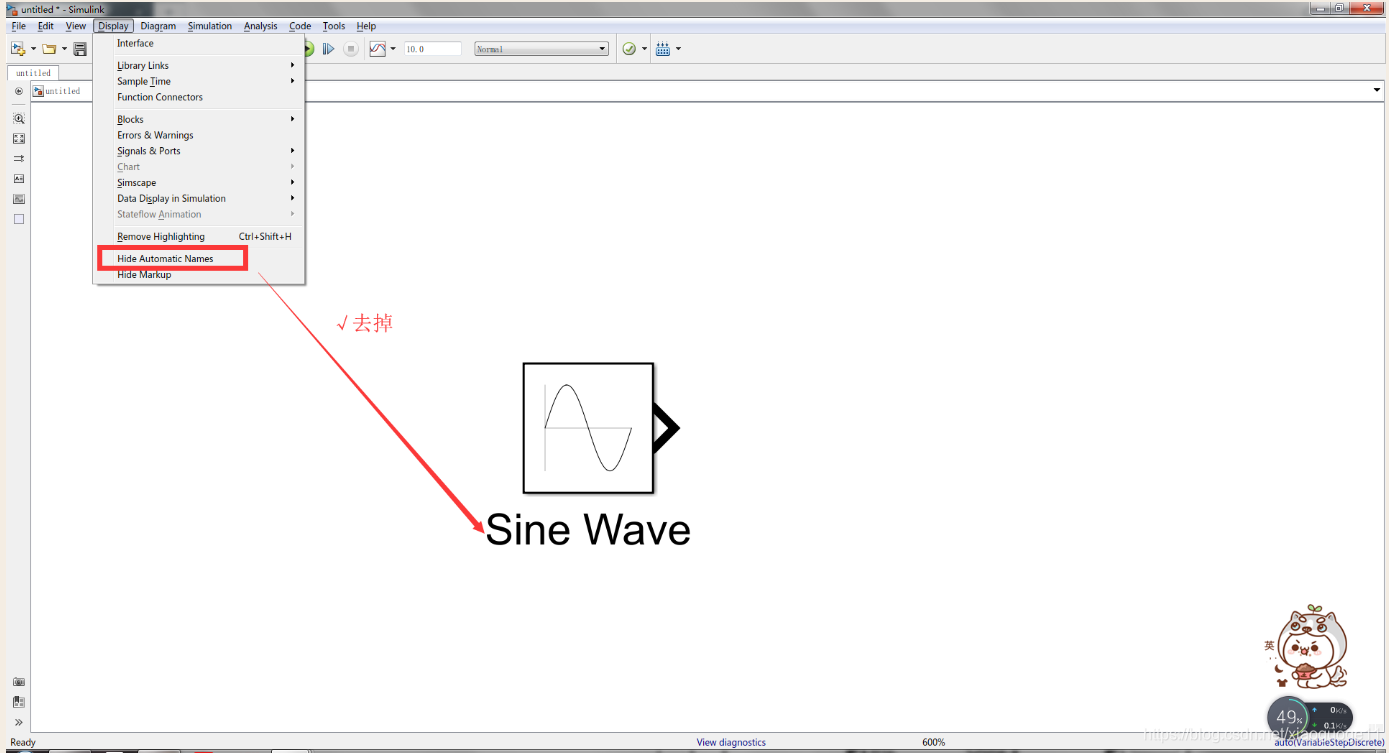Viewport: 1389px width, 753px height.
Task: Open the Tools menu
Action: coord(334,26)
